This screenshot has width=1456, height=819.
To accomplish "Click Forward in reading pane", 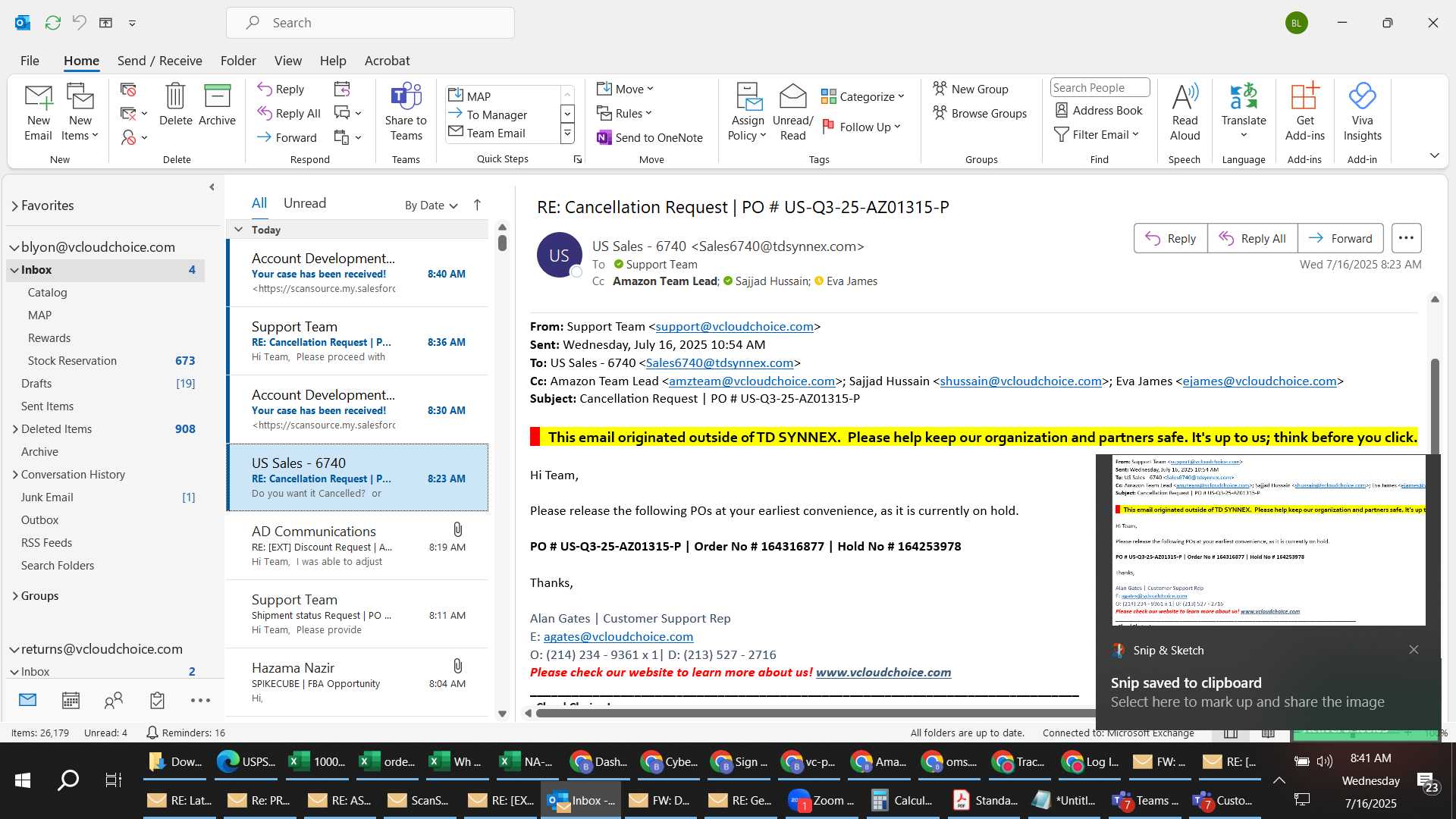I will (1340, 238).
